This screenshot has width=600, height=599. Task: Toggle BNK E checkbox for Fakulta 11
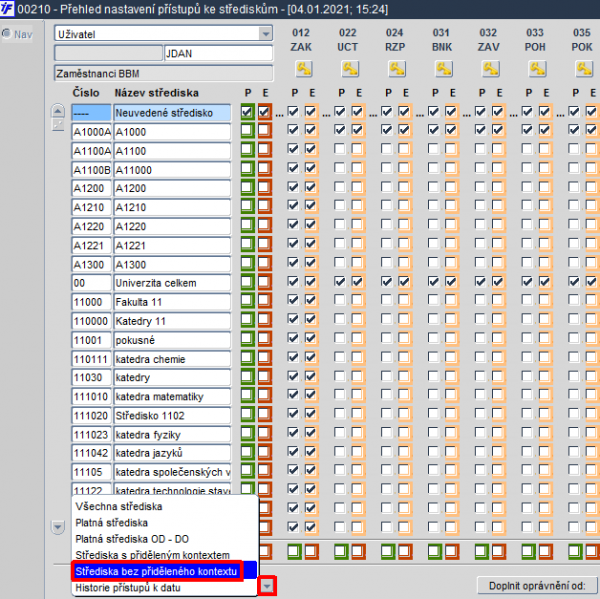pos(451,300)
